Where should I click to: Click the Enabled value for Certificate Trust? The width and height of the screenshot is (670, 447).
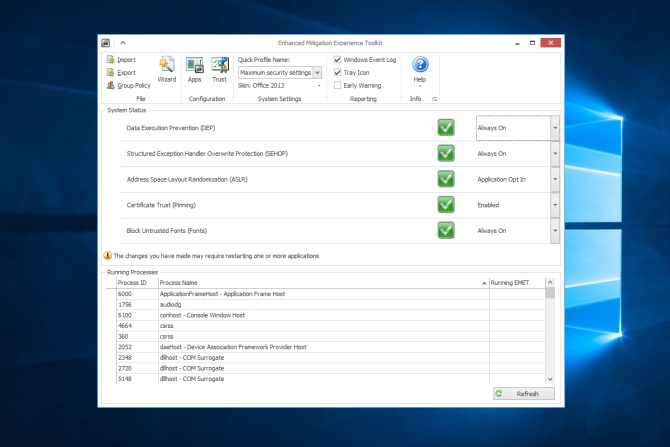(488, 205)
